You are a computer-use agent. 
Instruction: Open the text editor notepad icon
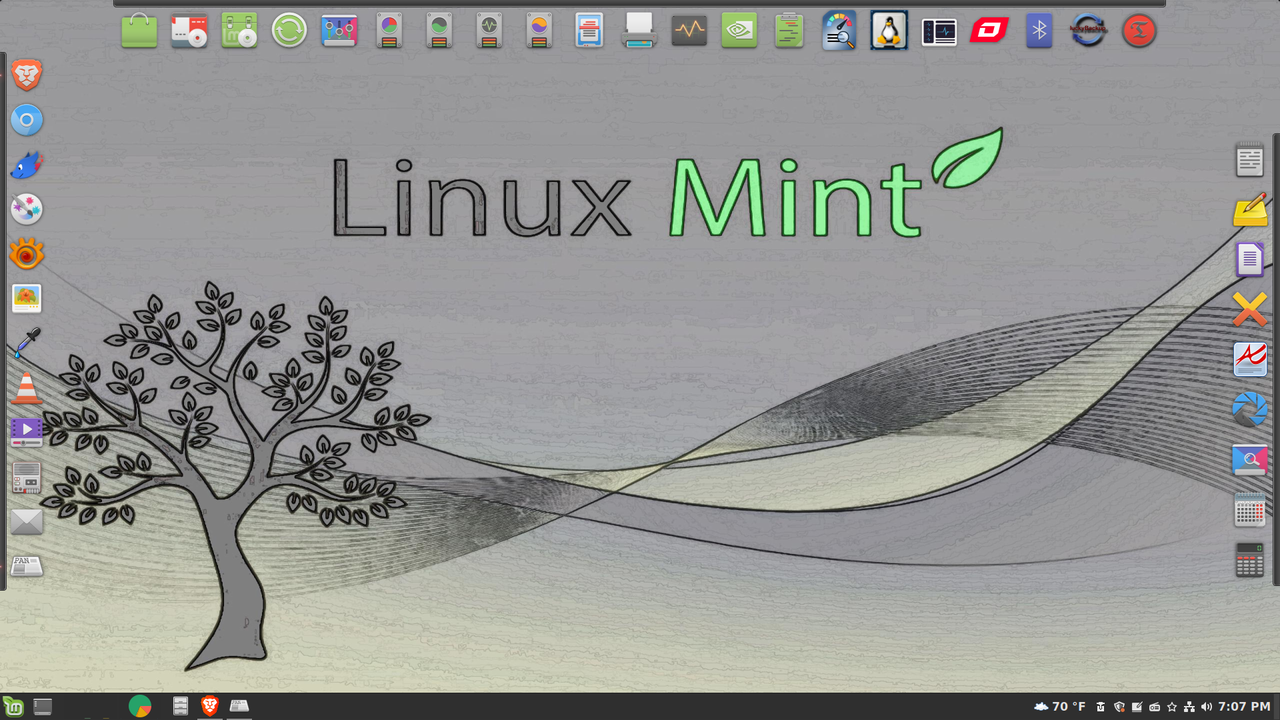pyautogui.click(x=1250, y=160)
